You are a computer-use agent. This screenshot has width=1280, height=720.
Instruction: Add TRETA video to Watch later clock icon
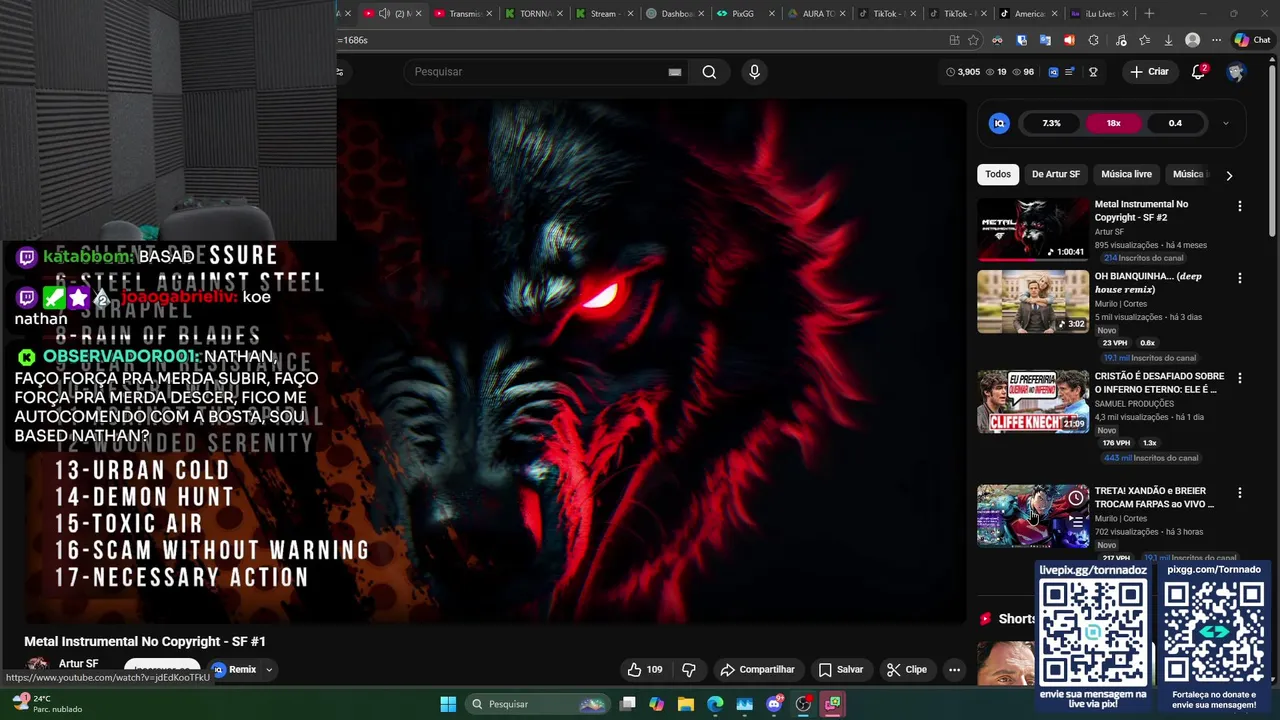(x=1076, y=497)
